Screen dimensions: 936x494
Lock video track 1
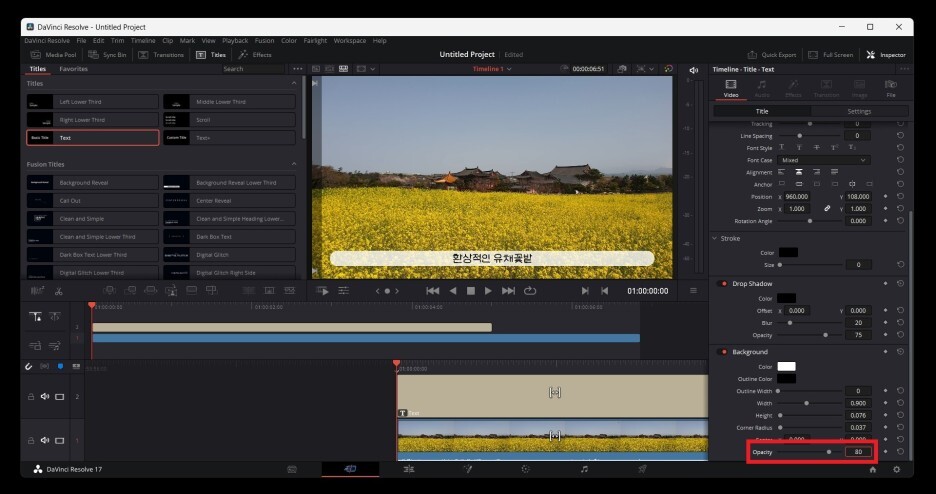[x=31, y=440]
